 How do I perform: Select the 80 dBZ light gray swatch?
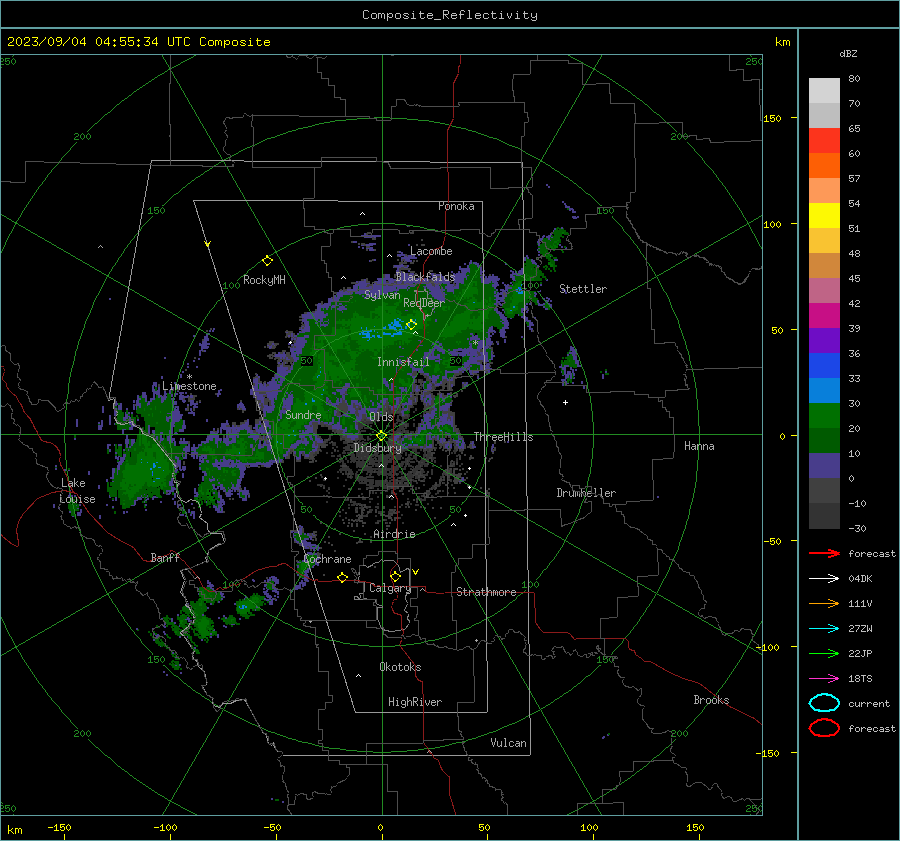tap(824, 90)
